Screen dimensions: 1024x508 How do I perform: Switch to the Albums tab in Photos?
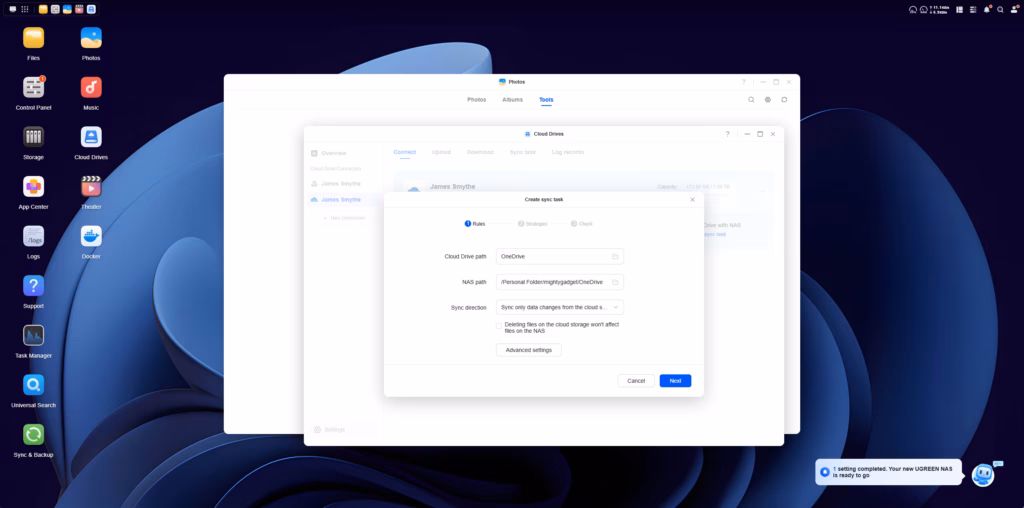point(512,100)
